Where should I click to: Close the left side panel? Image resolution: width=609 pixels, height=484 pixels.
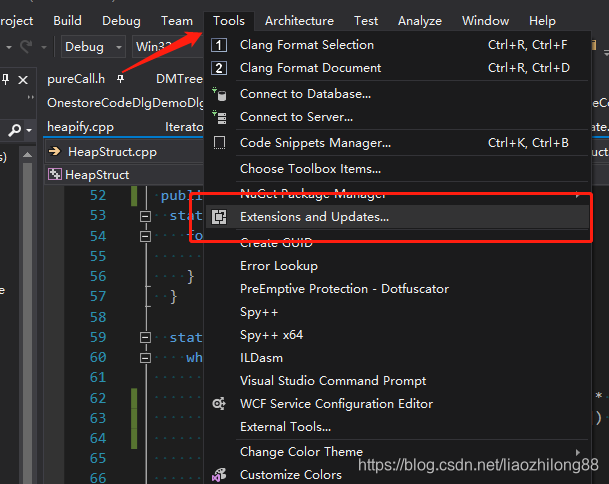click(x=23, y=80)
